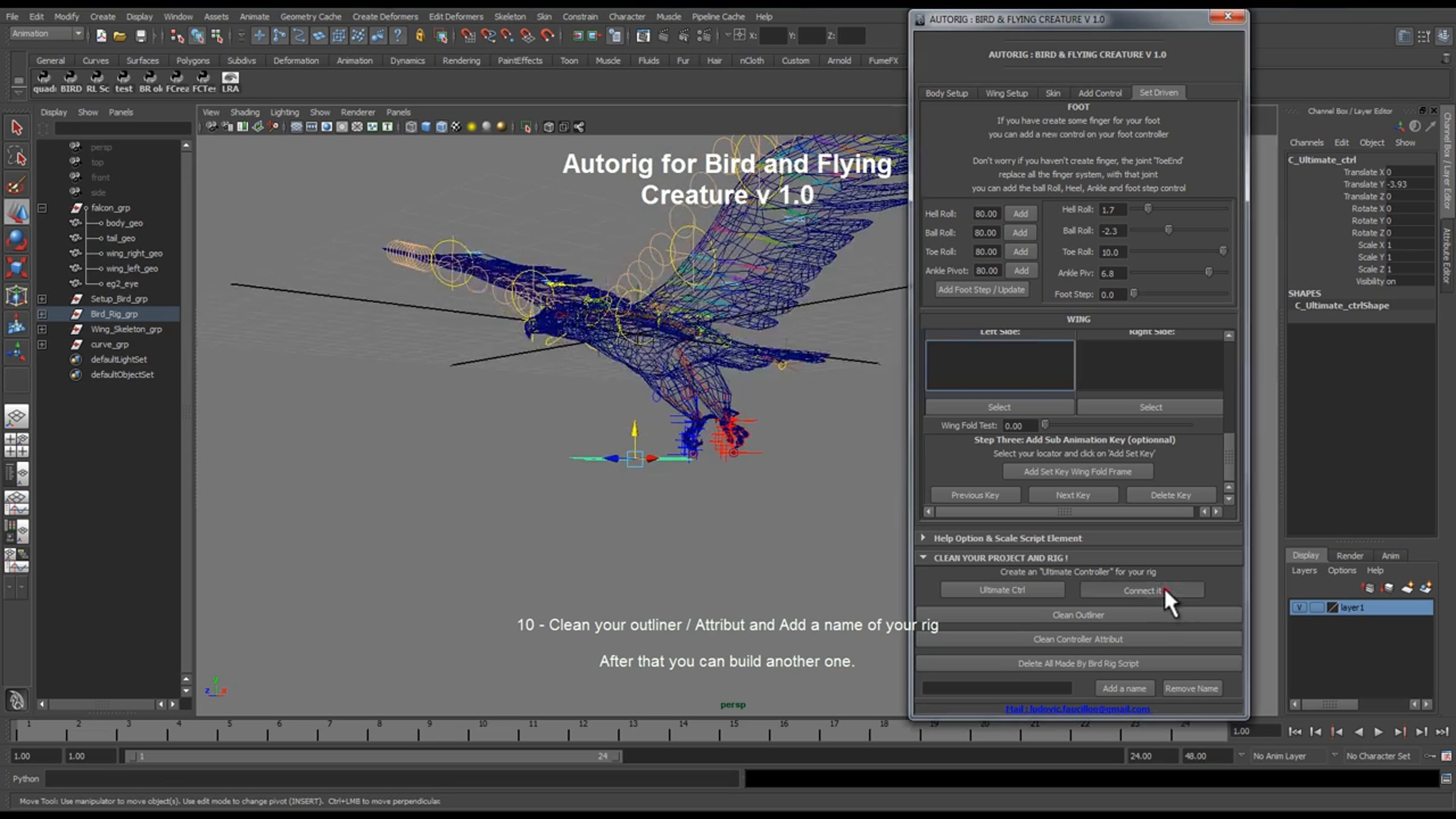Click the Clean Outliner button
The width and height of the screenshot is (1456, 819).
pos(1078,615)
